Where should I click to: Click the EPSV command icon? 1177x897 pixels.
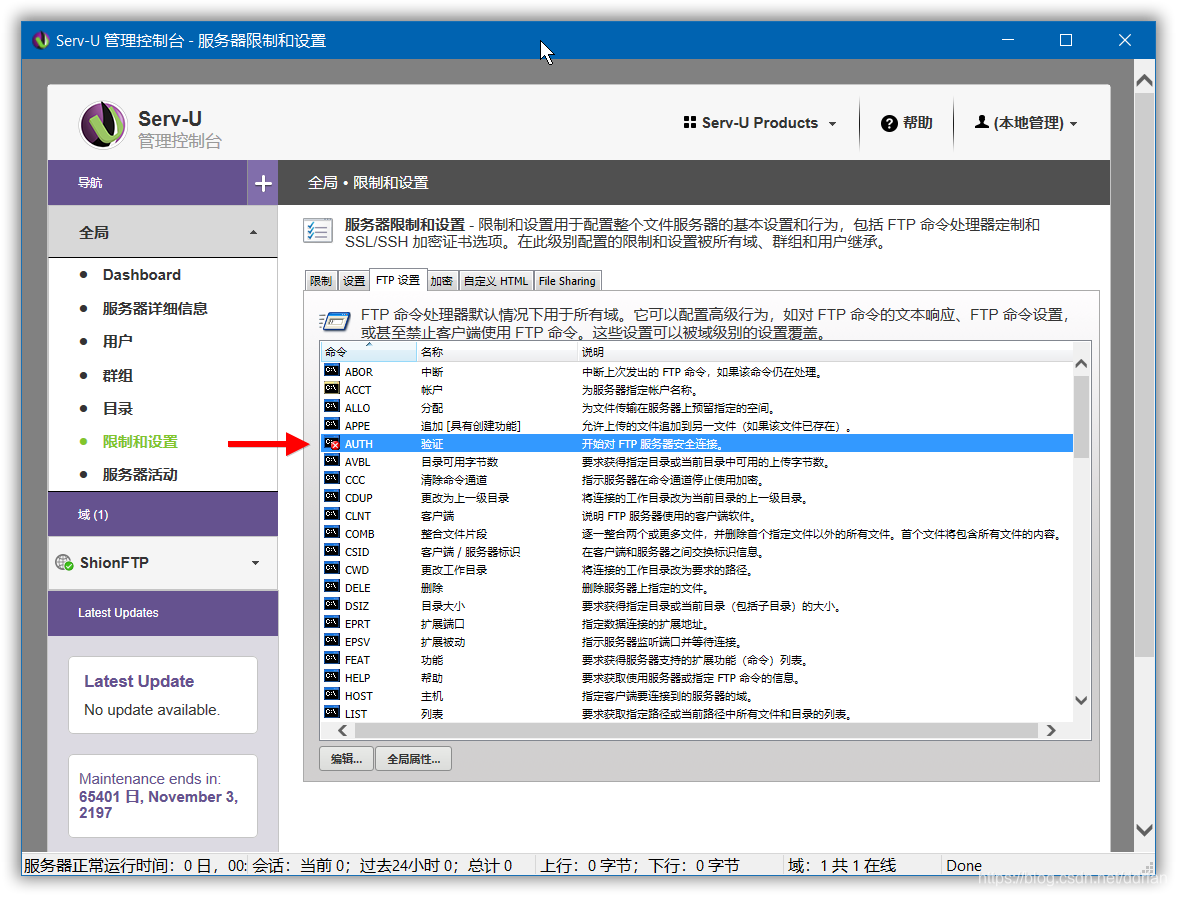click(x=332, y=641)
